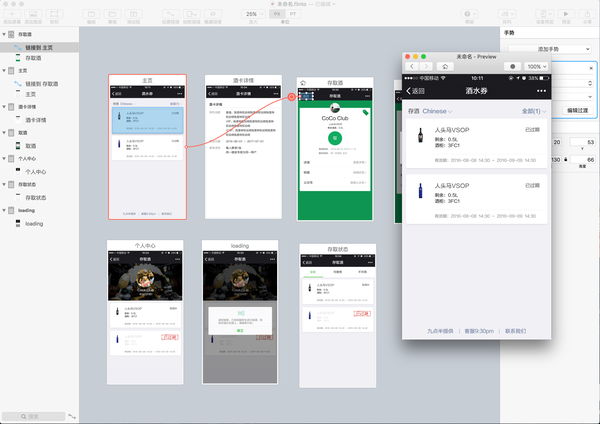Click the red link endpoint circle on canvas
Image resolution: width=600 pixels, height=424 pixels.
coord(292,97)
